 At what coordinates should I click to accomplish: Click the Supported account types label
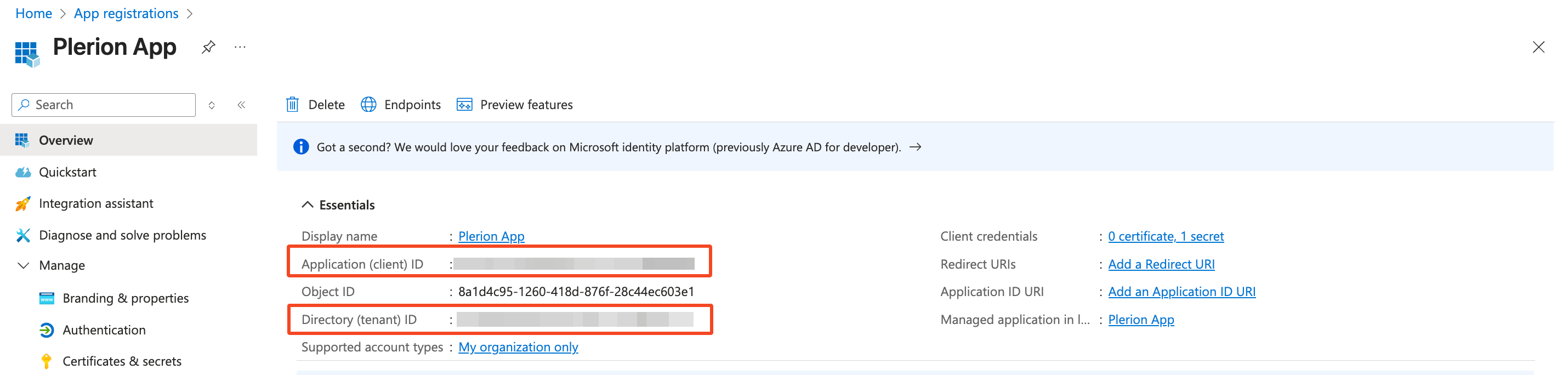[372, 347]
